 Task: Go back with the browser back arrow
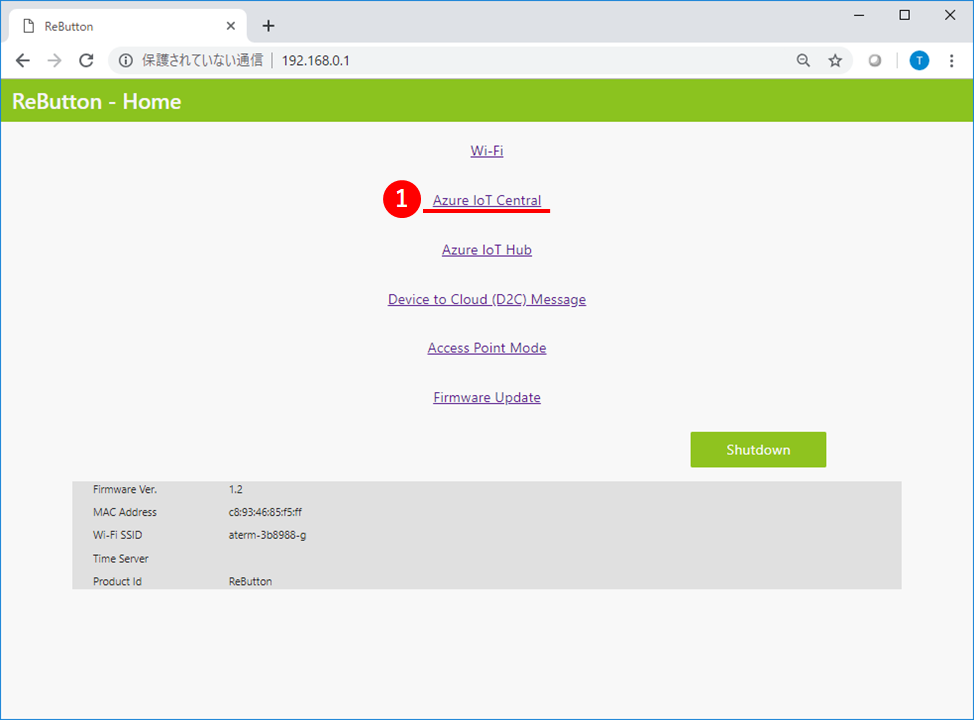[x=23, y=60]
